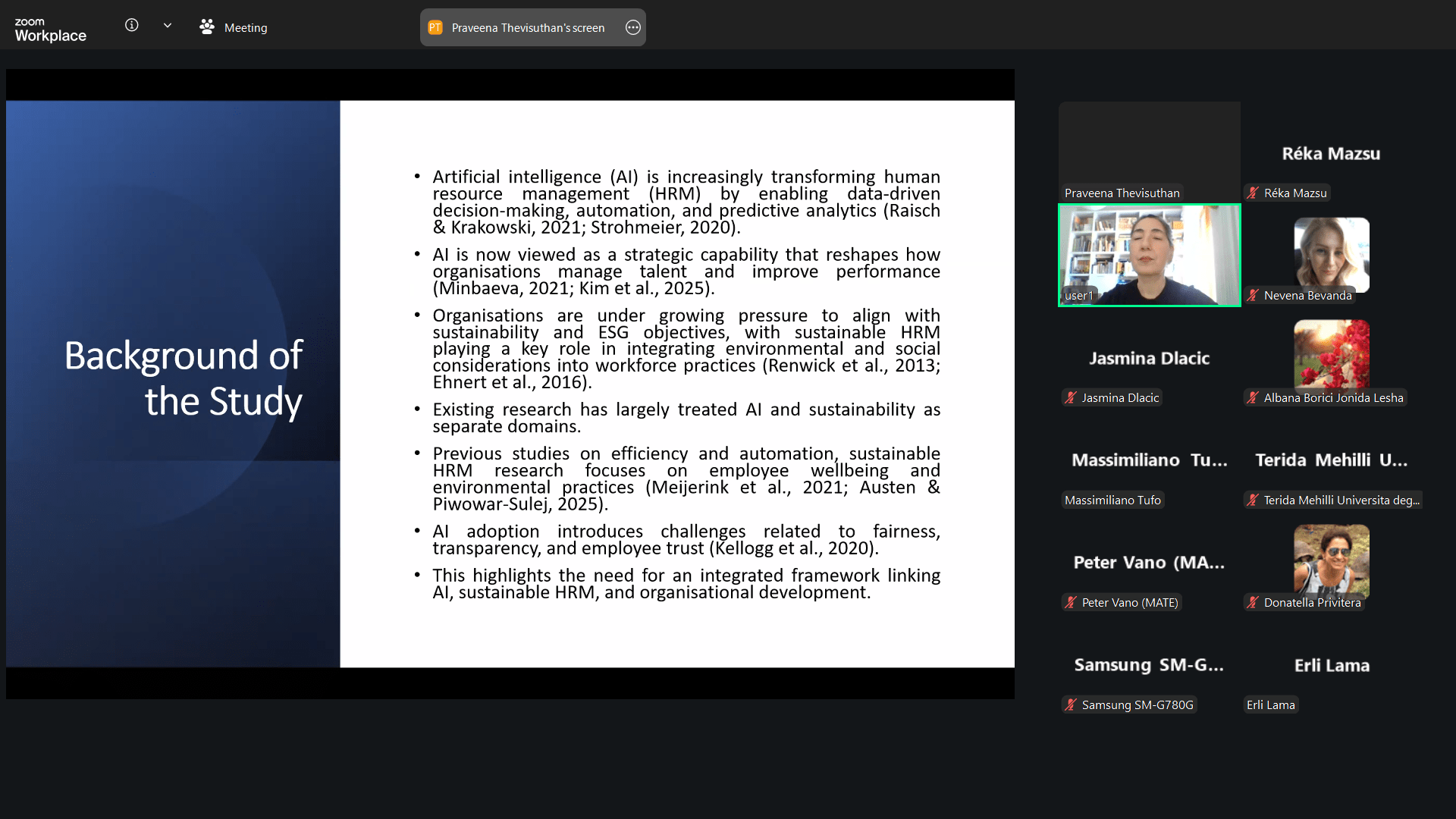Viewport: 1456px width, 819px height.
Task: Select user1's active video tile
Action: pyautogui.click(x=1149, y=254)
